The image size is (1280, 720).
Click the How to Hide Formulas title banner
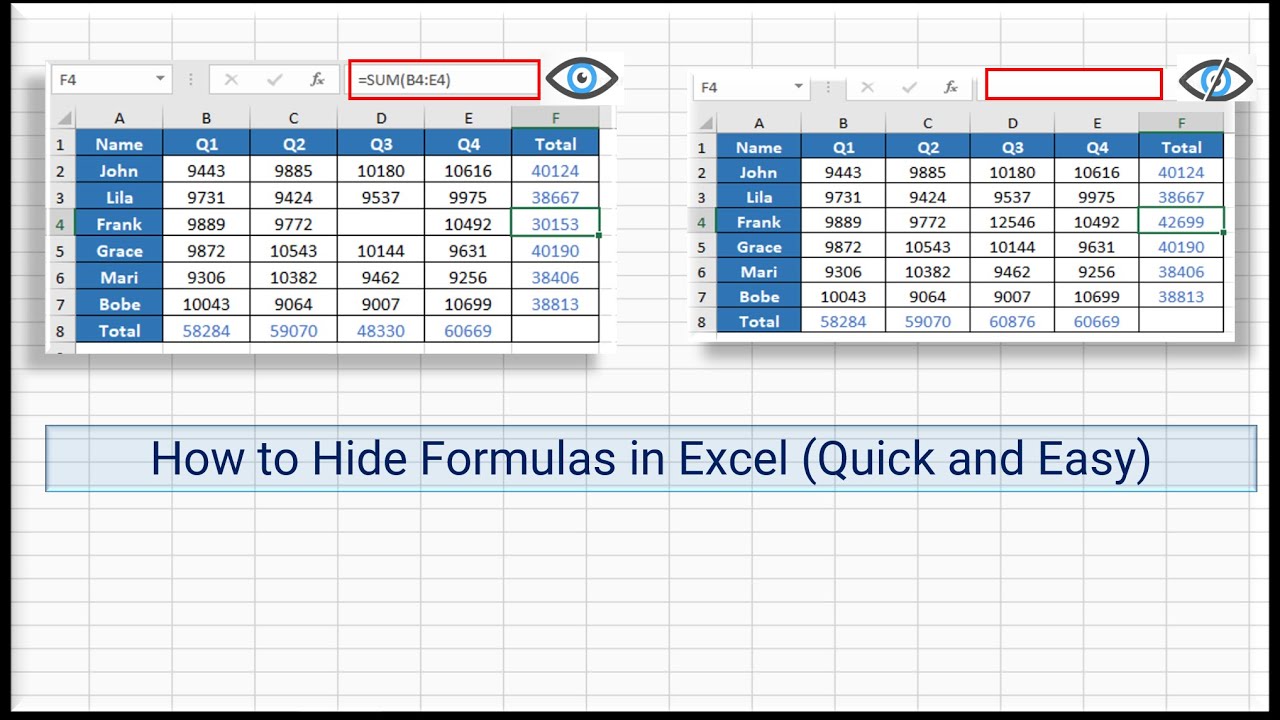click(x=651, y=459)
